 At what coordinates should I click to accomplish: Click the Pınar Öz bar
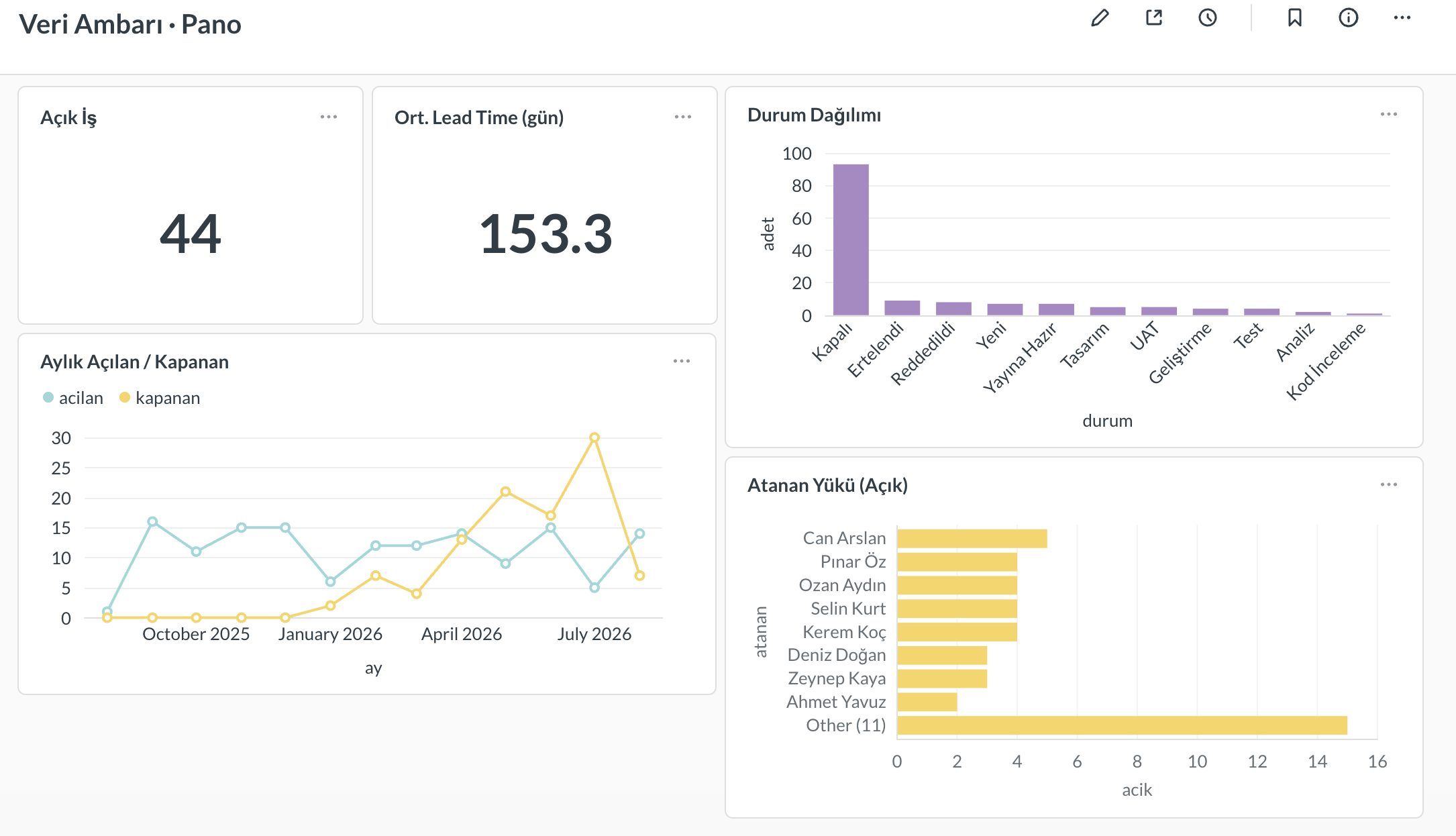coord(957,562)
